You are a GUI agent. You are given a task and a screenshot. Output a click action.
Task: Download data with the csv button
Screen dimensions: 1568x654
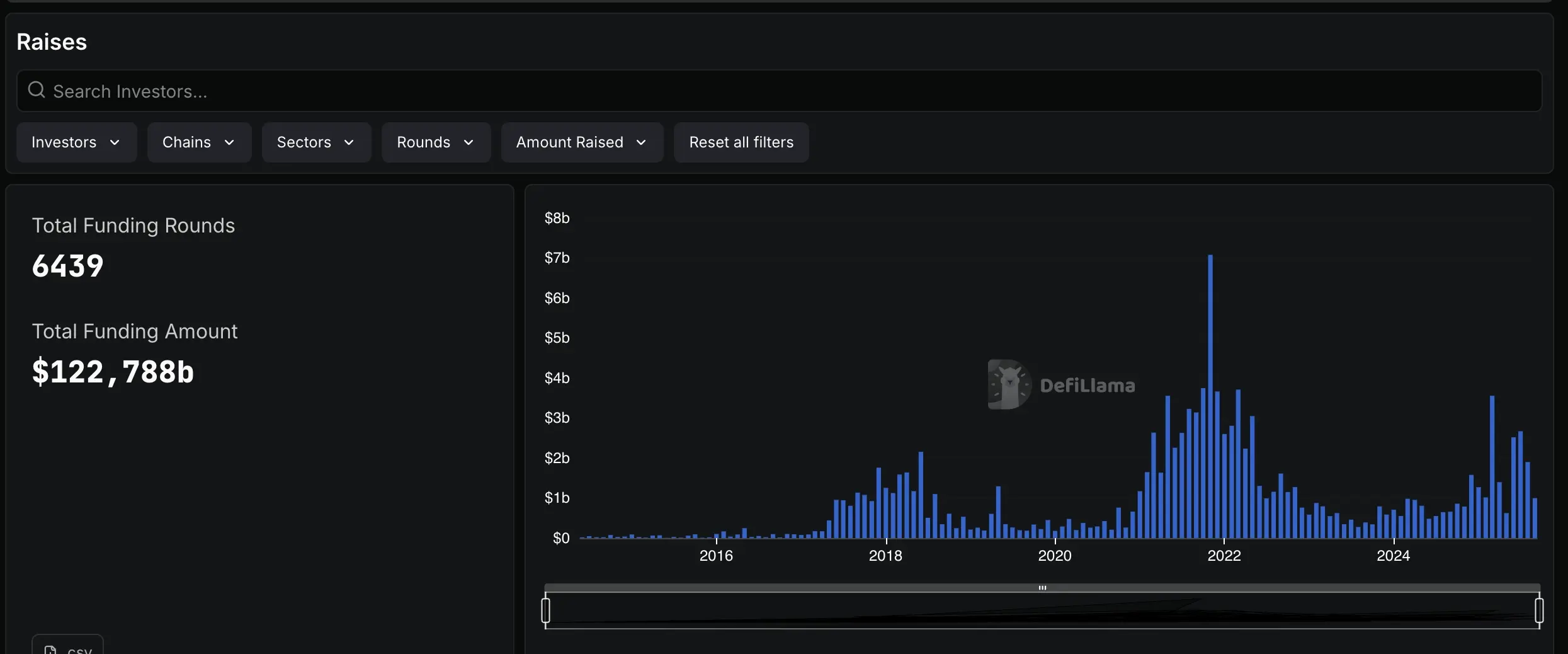click(67, 645)
